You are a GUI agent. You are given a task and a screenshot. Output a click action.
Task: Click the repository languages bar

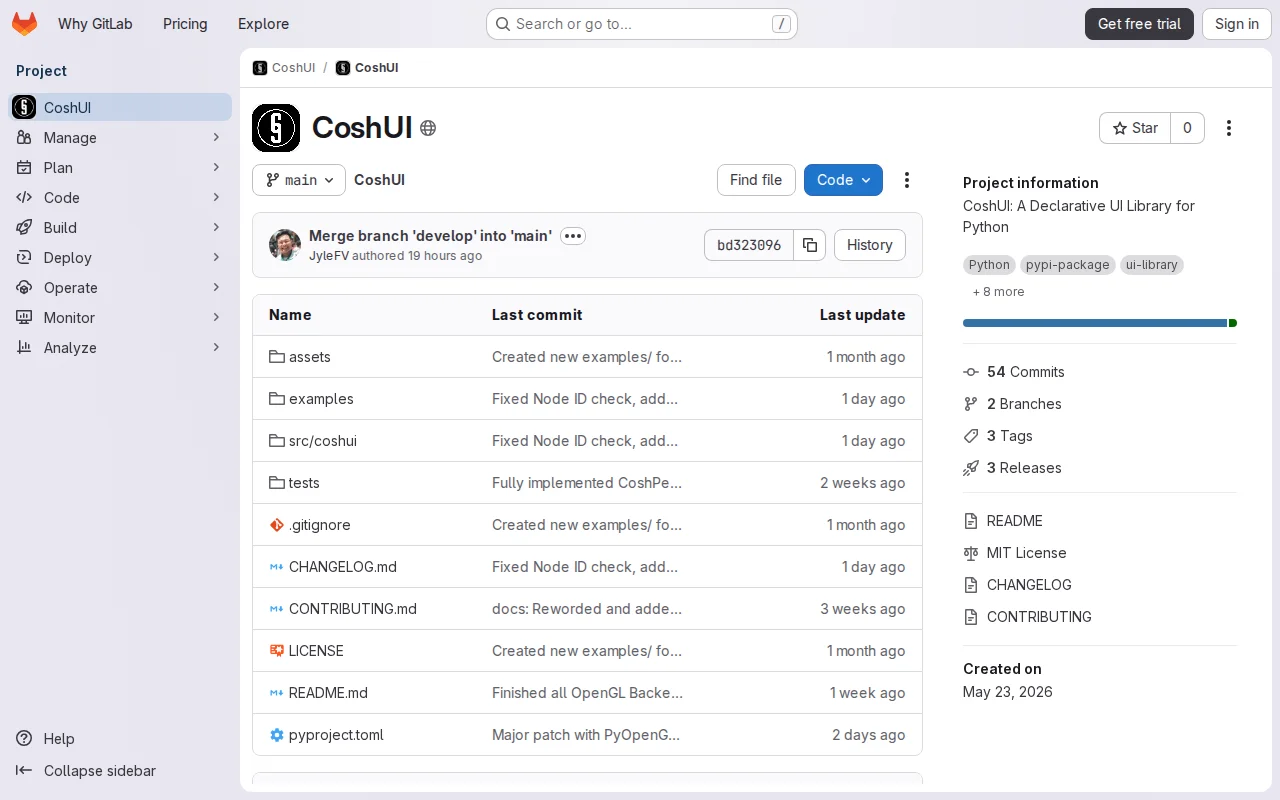[1100, 323]
